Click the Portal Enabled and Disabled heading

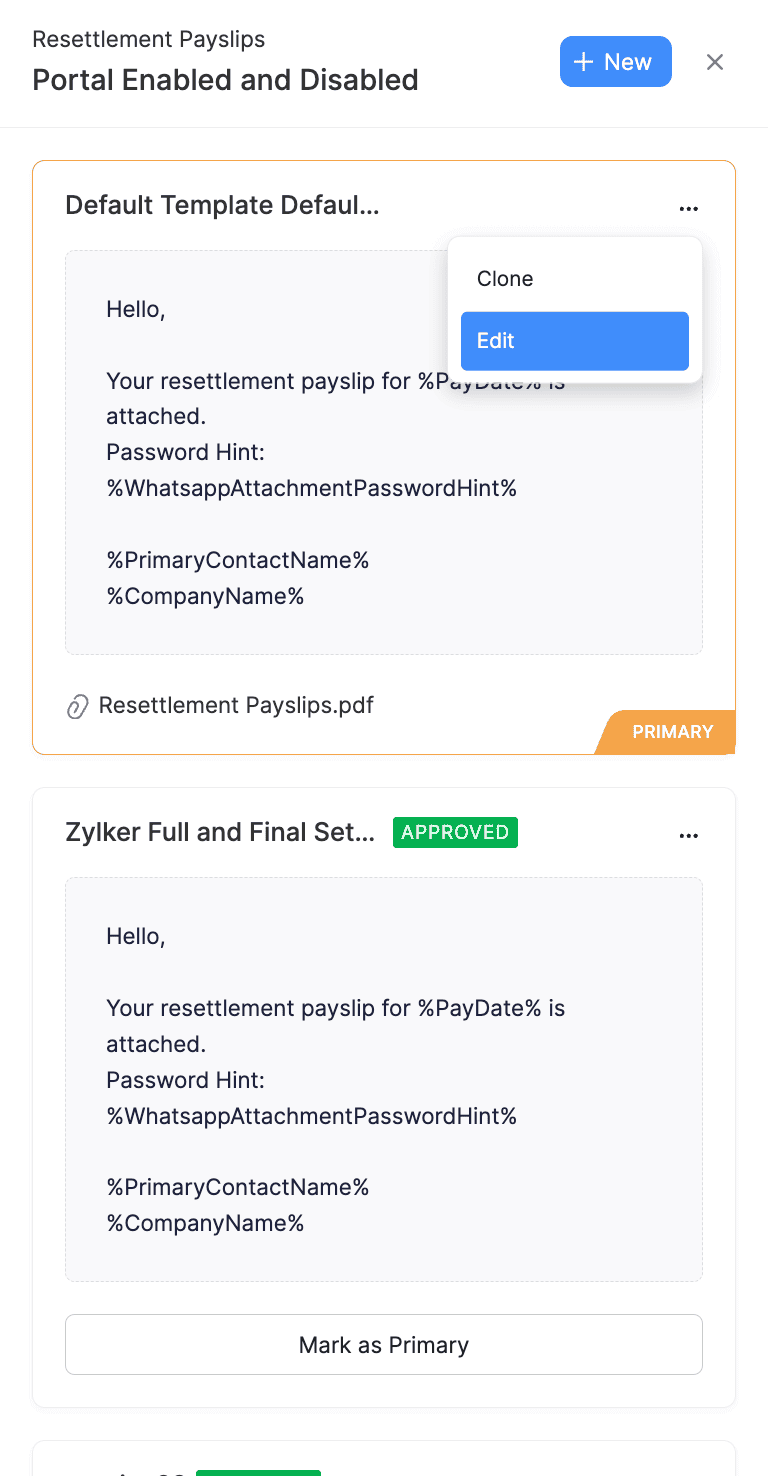pos(225,80)
